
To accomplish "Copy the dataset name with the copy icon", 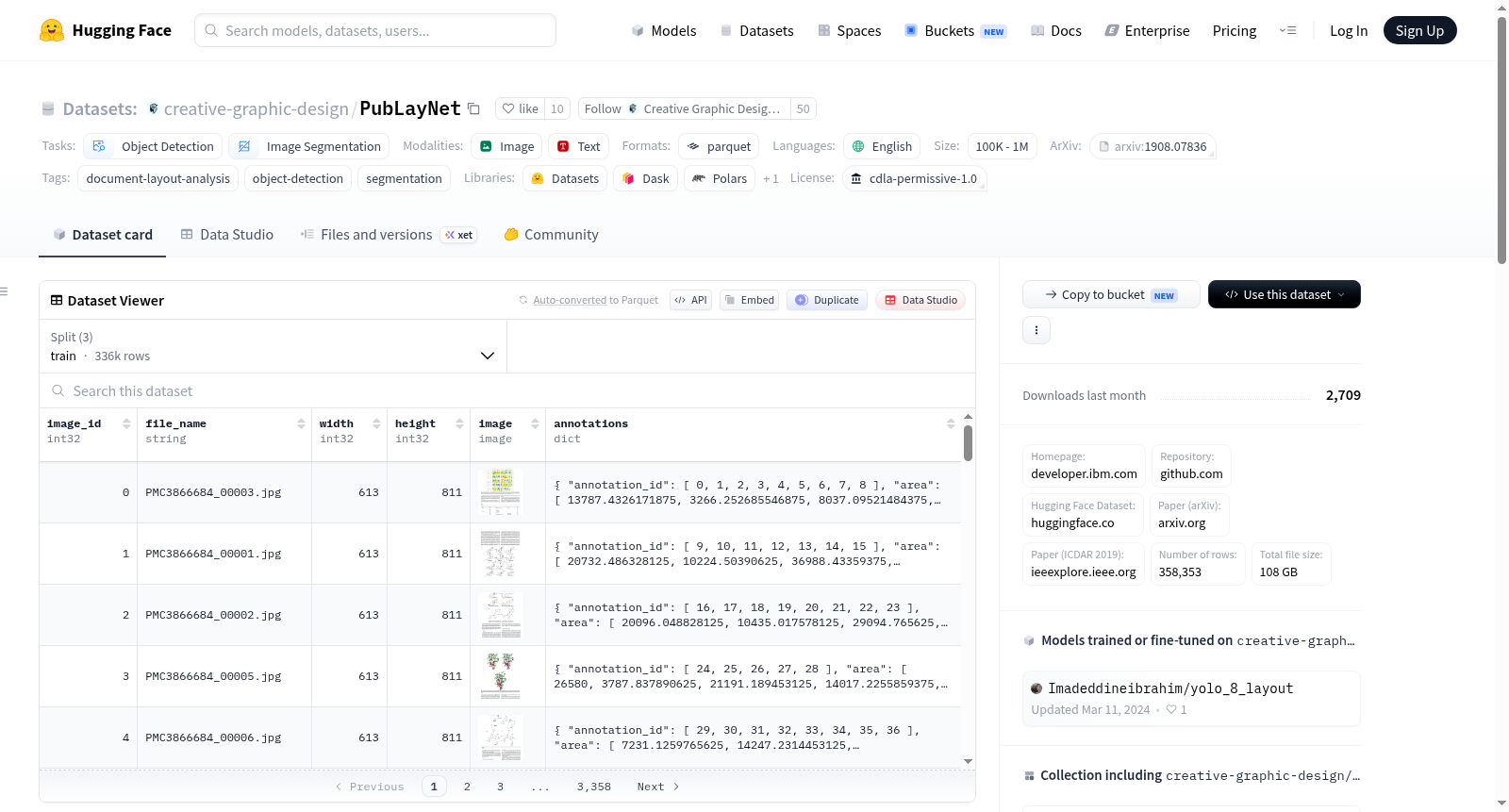I will click(x=473, y=108).
